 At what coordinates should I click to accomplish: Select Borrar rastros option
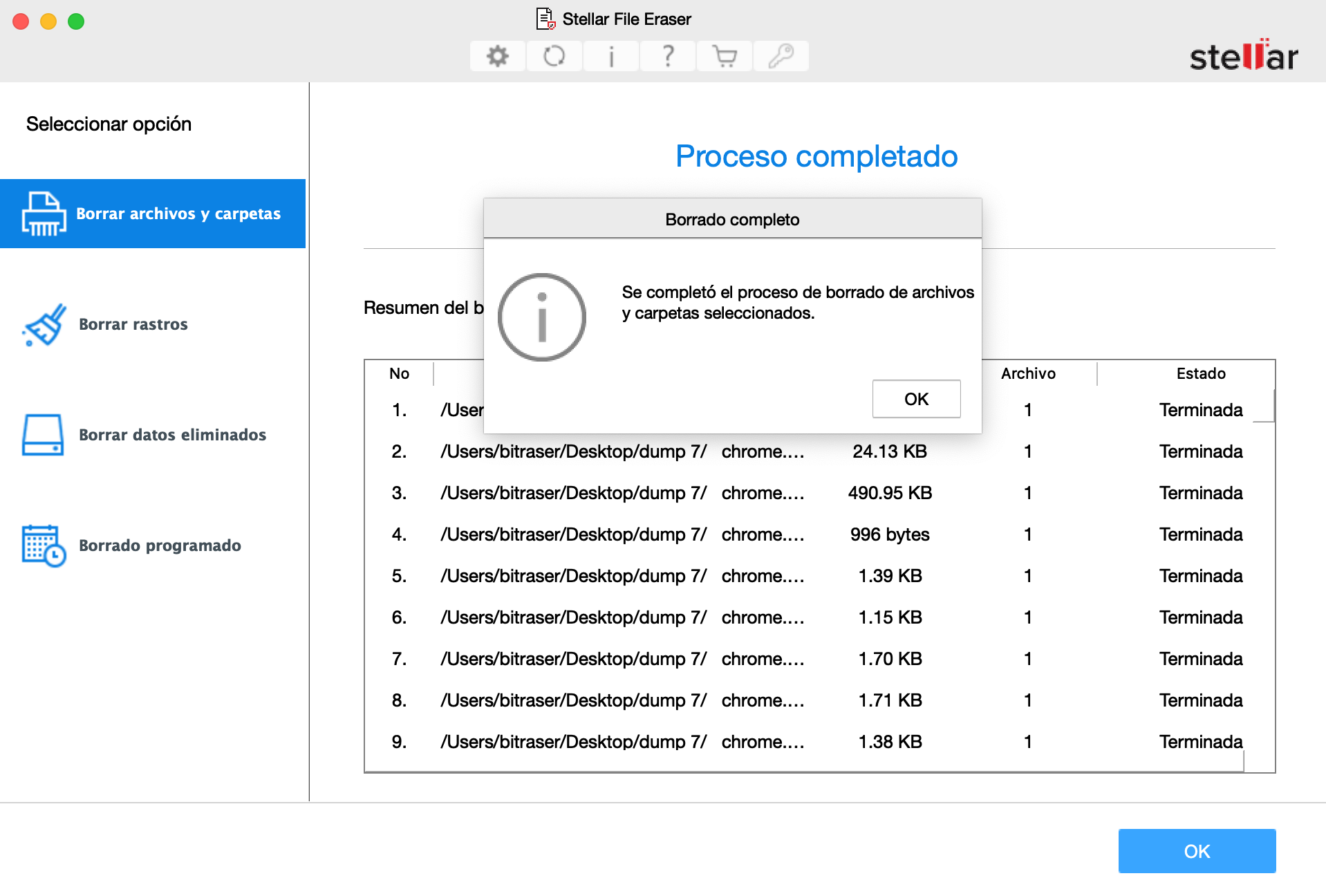point(133,324)
